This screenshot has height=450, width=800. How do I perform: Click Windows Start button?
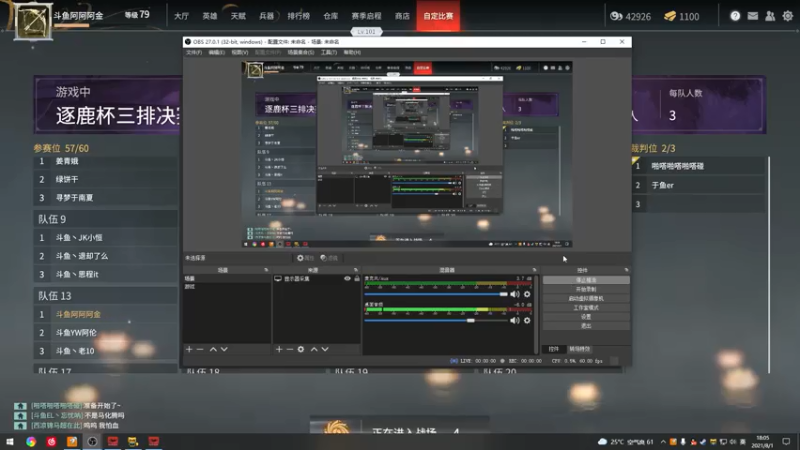[10, 442]
